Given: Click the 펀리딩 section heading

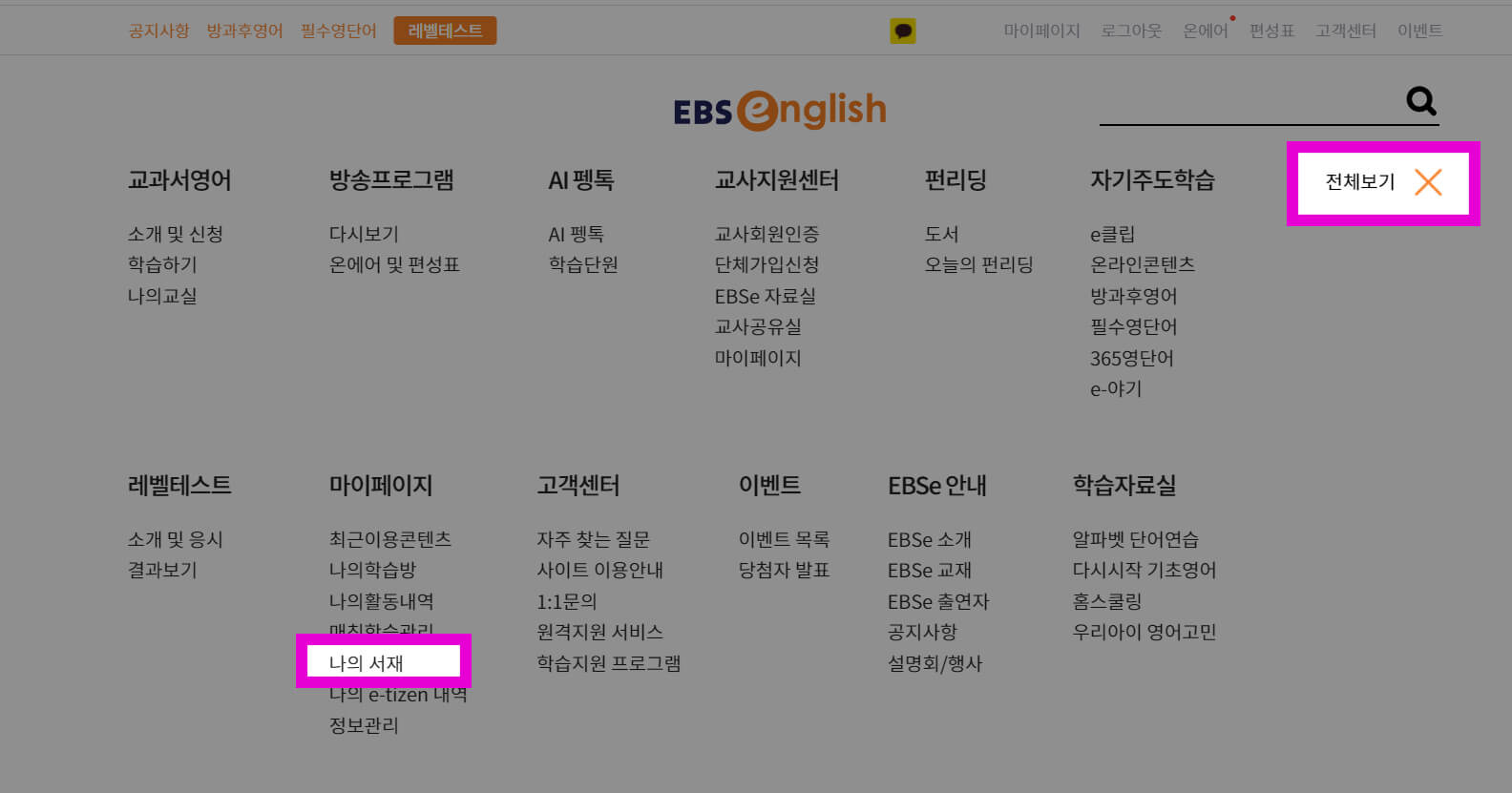Looking at the screenshot, I should 955,180.
